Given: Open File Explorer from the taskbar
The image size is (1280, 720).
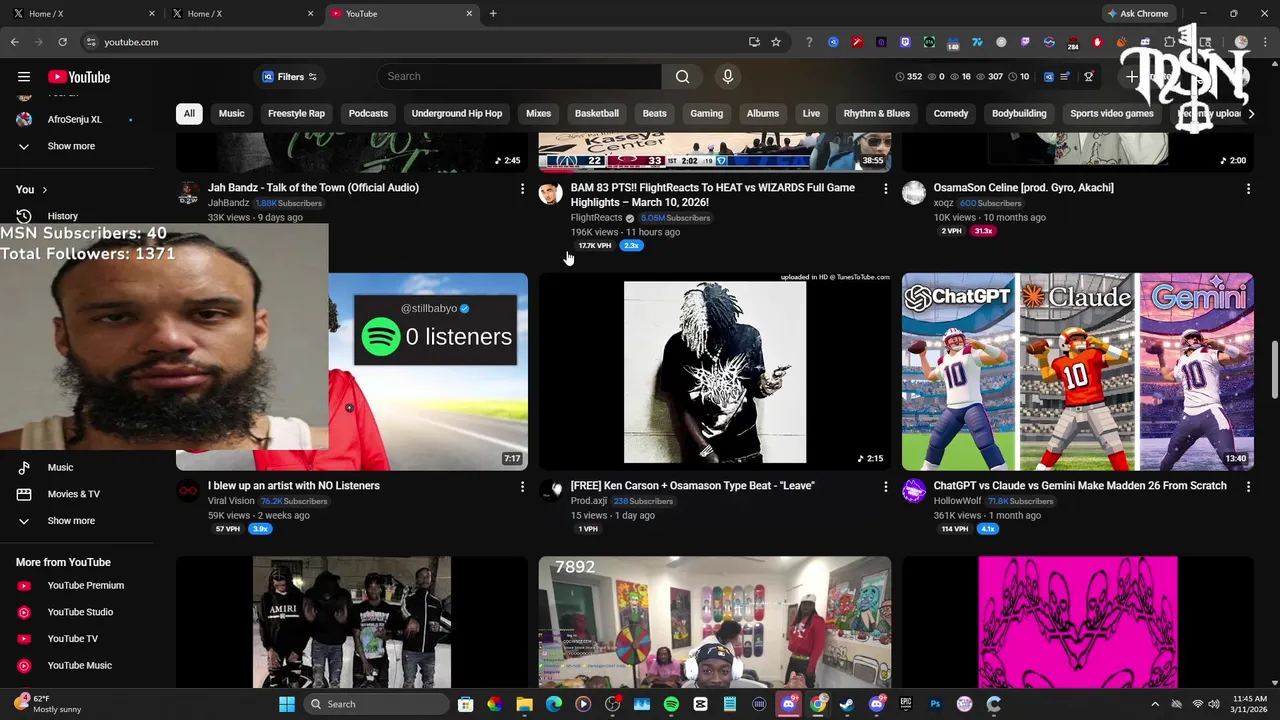Looking at the screenshot, I should (524, 704).
